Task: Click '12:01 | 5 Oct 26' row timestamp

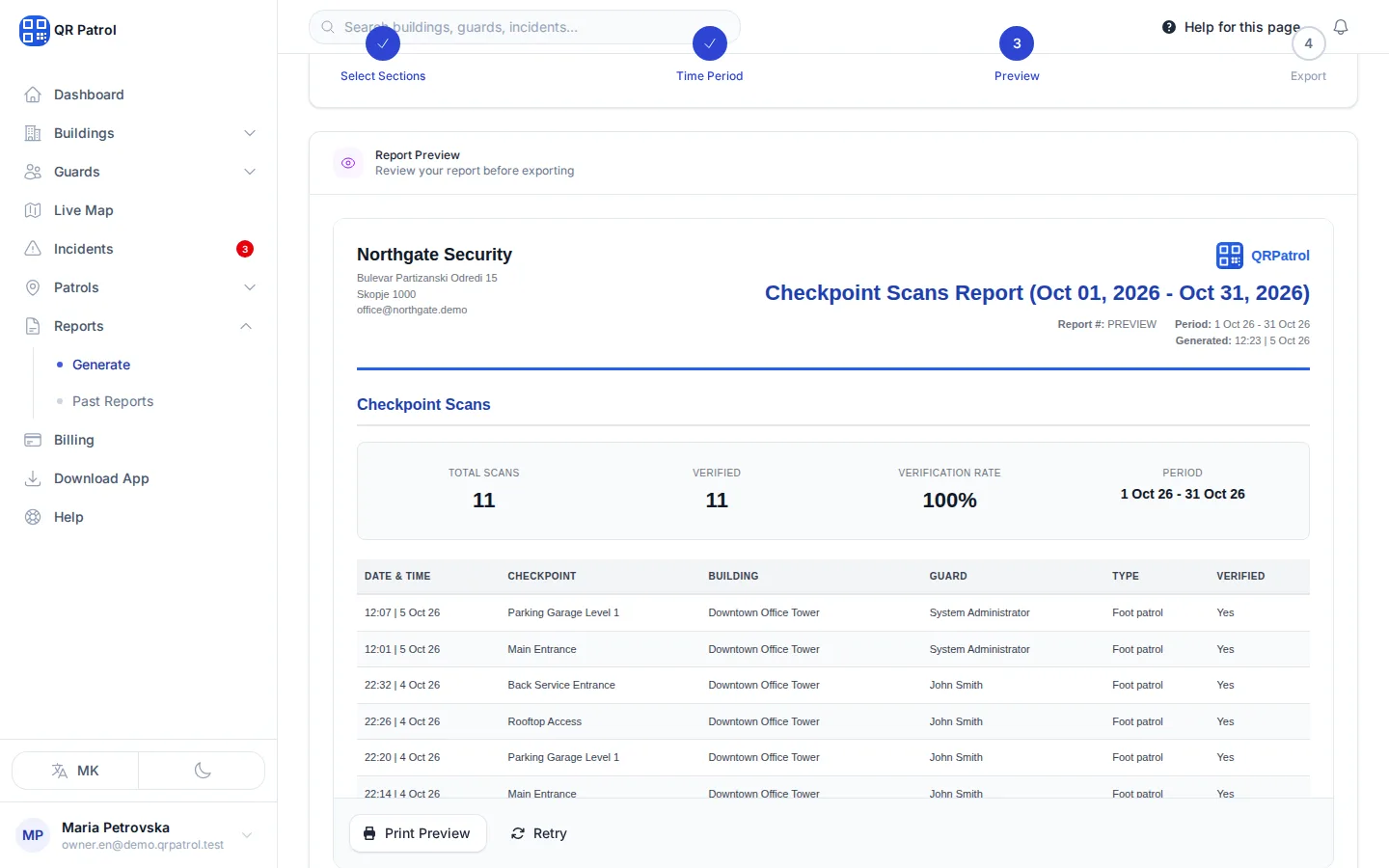Action: point(402,649)
